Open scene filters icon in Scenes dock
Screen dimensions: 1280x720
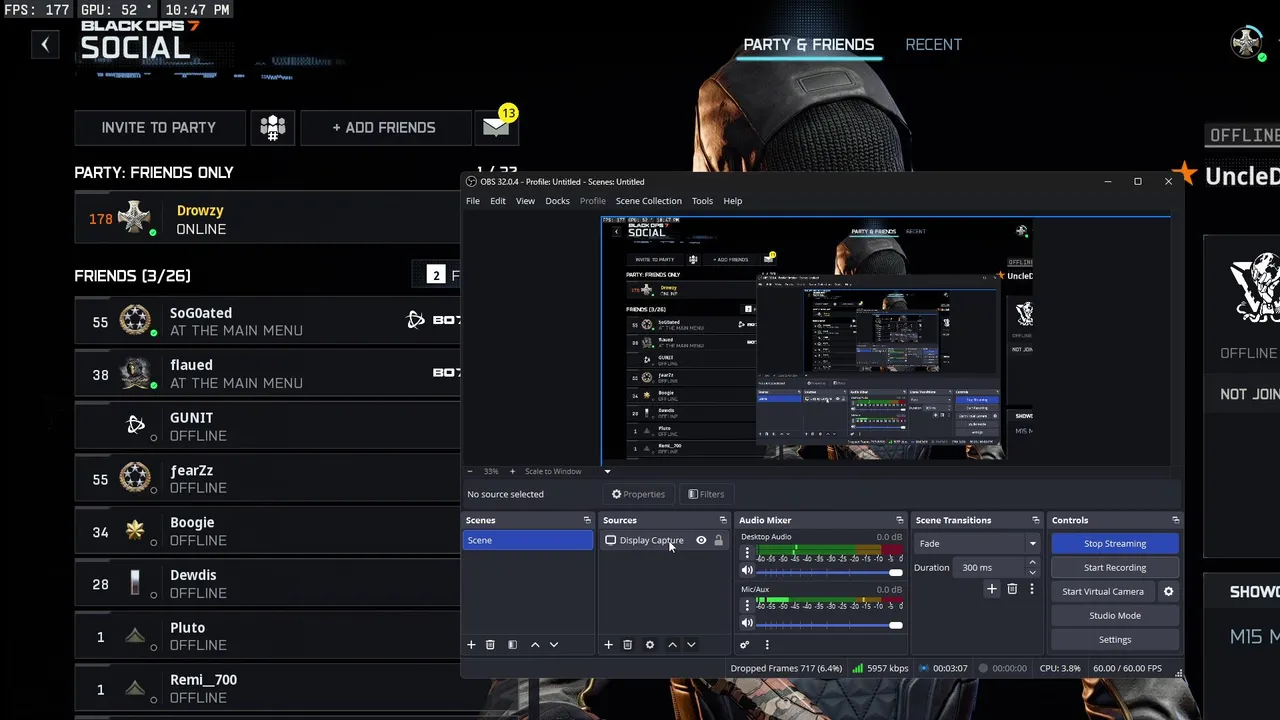click(x=512, y=645)
